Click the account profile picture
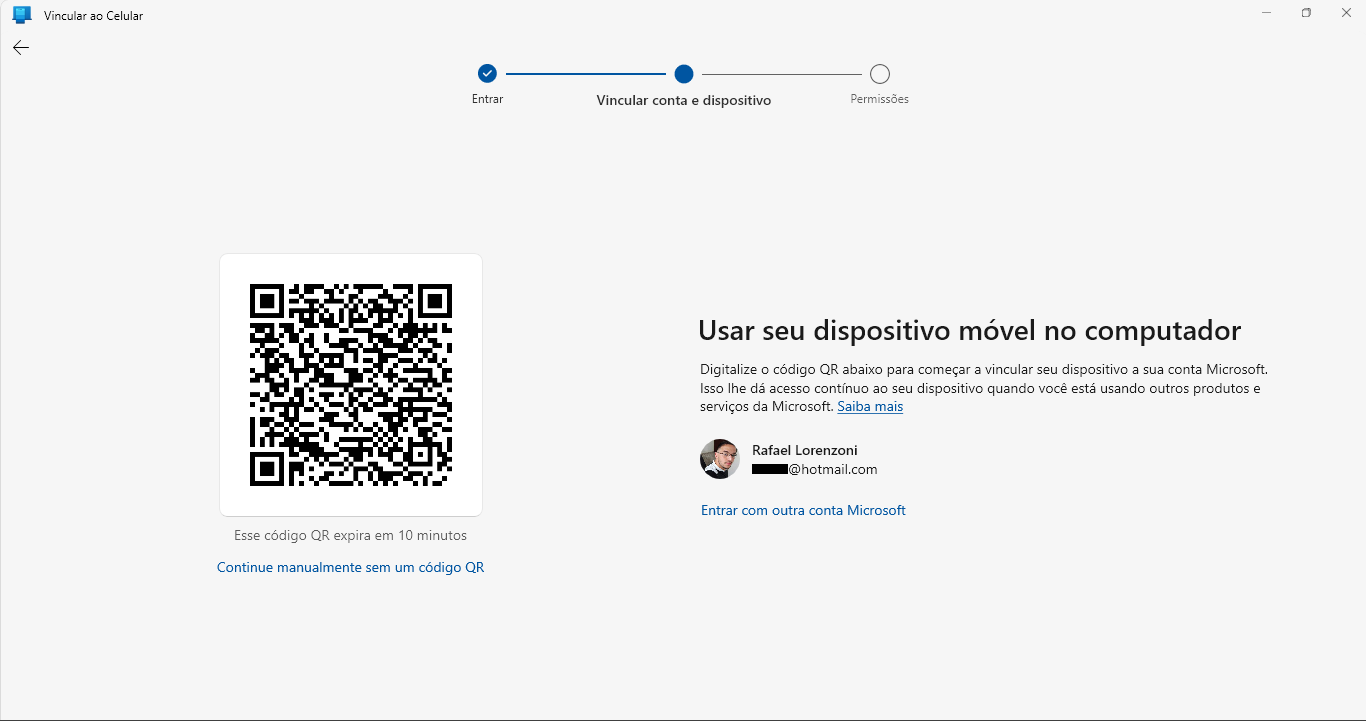Image resolution: width=1366 pixels, height=721 pixels. point(720,459)
